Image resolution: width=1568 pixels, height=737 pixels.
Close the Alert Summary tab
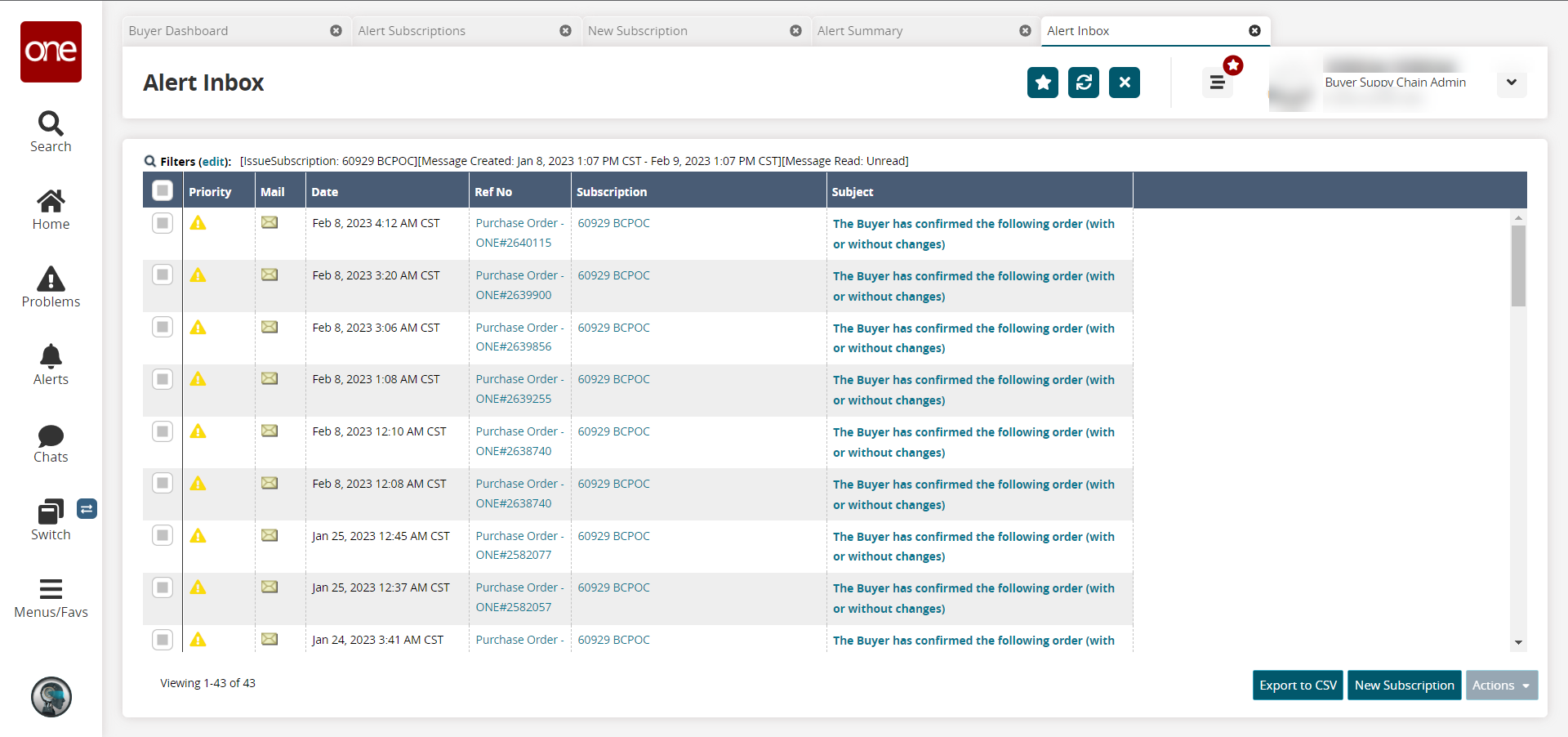pos(1025,31)
